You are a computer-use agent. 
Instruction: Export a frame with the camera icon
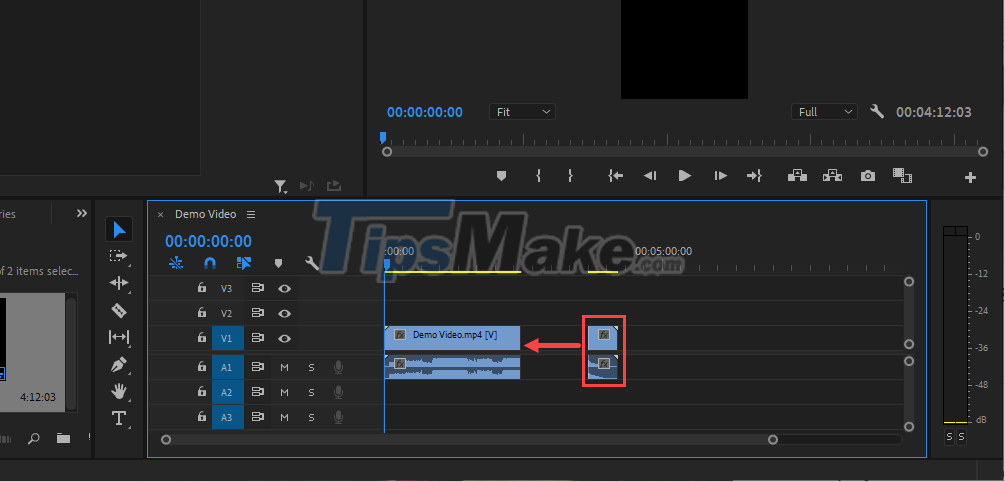[x=868, y=176]
